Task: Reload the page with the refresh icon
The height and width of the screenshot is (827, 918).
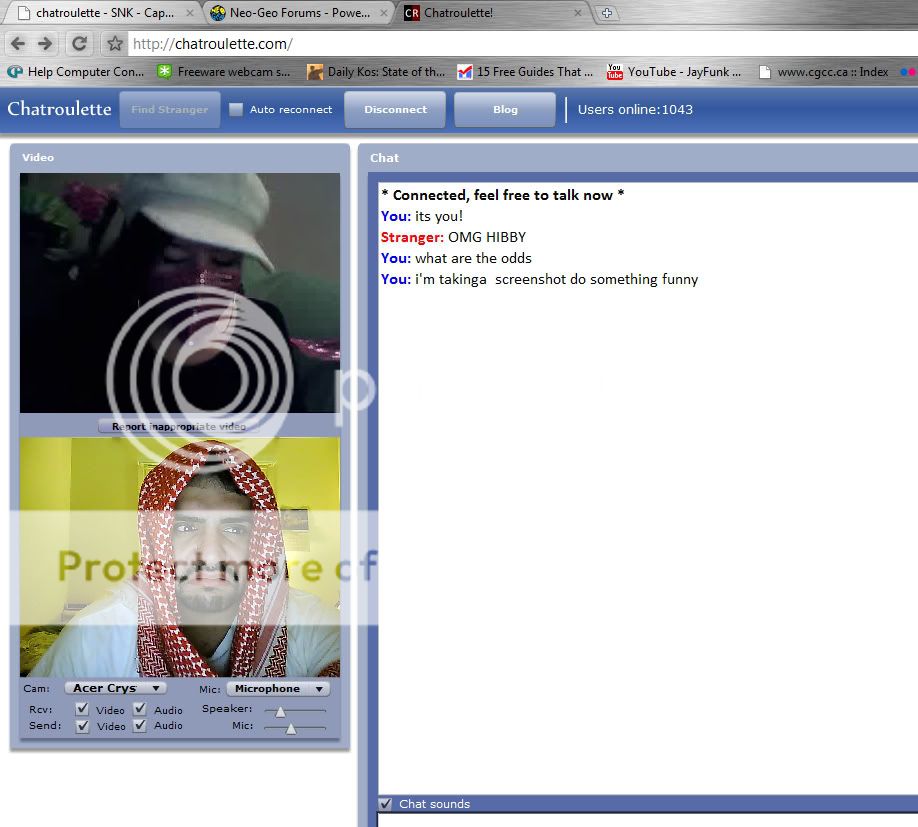Action: [80, 44]
